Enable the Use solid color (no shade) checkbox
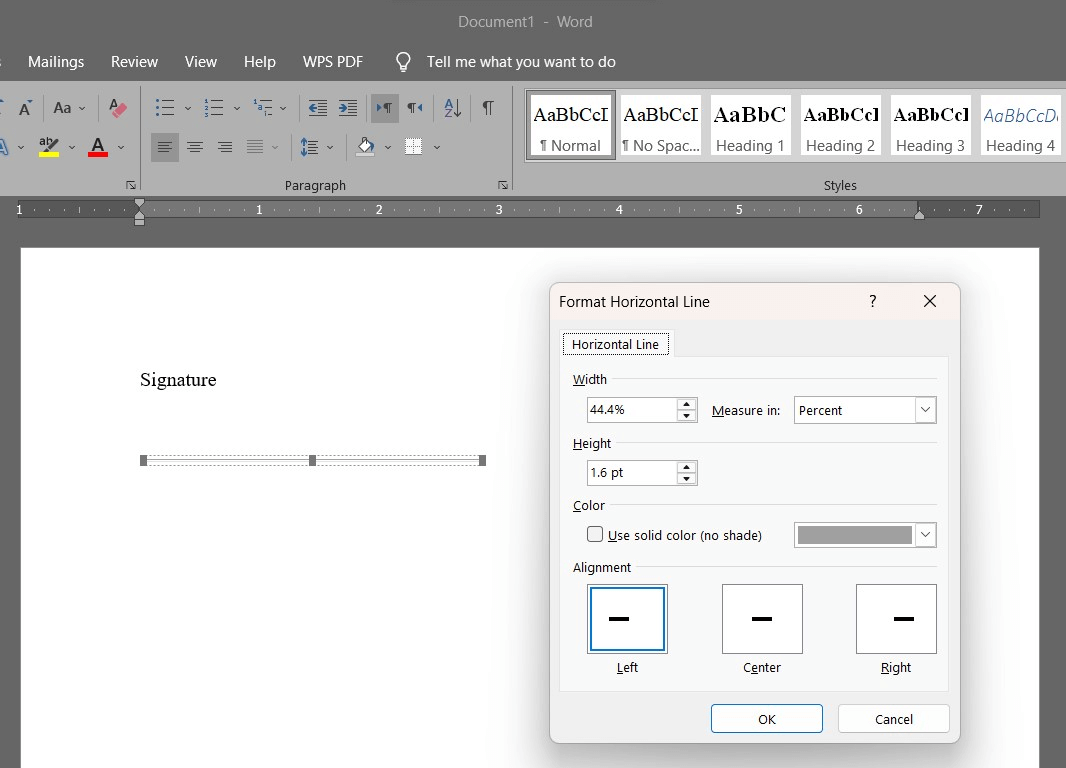Viewport: 1066px width, 768px height. click(x=594, y=535)
